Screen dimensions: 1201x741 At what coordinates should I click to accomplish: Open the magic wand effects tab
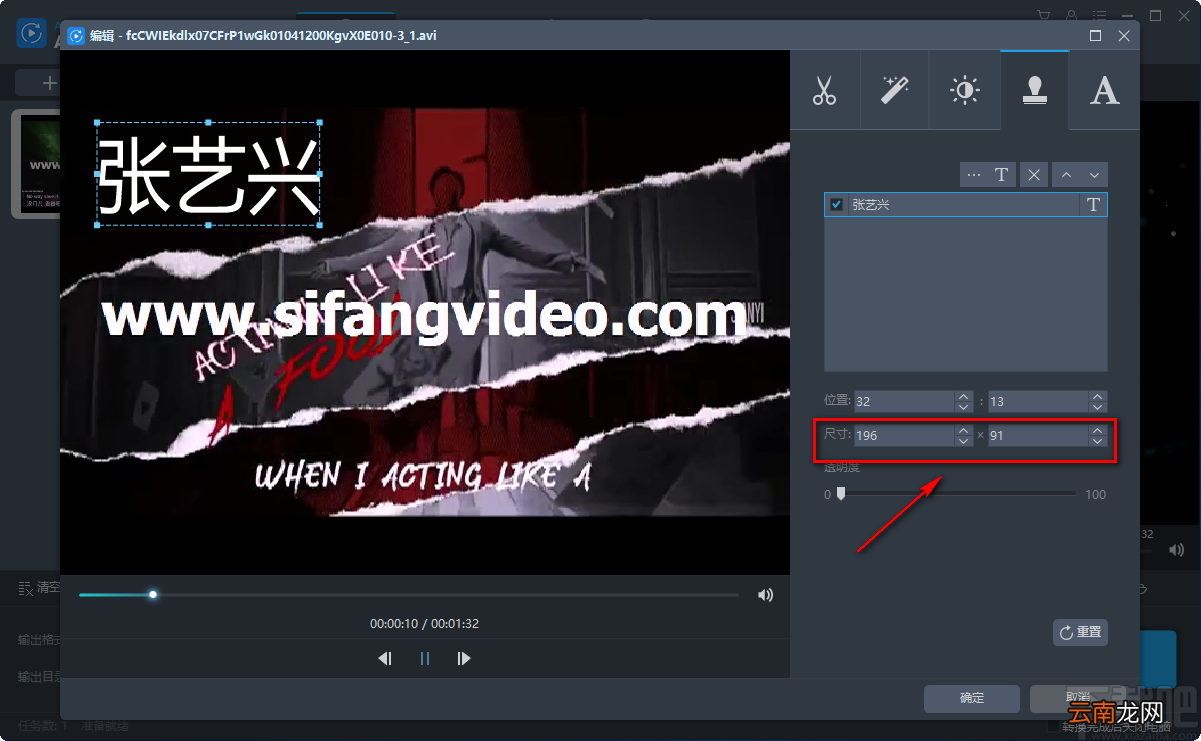click(894, 90)
